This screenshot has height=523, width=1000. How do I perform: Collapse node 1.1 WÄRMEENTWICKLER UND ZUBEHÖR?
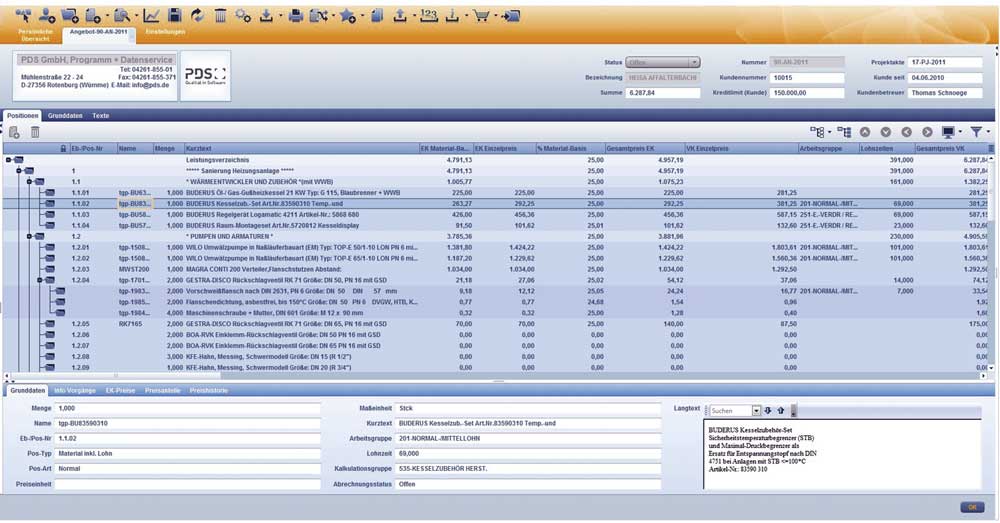pos(29,182)
